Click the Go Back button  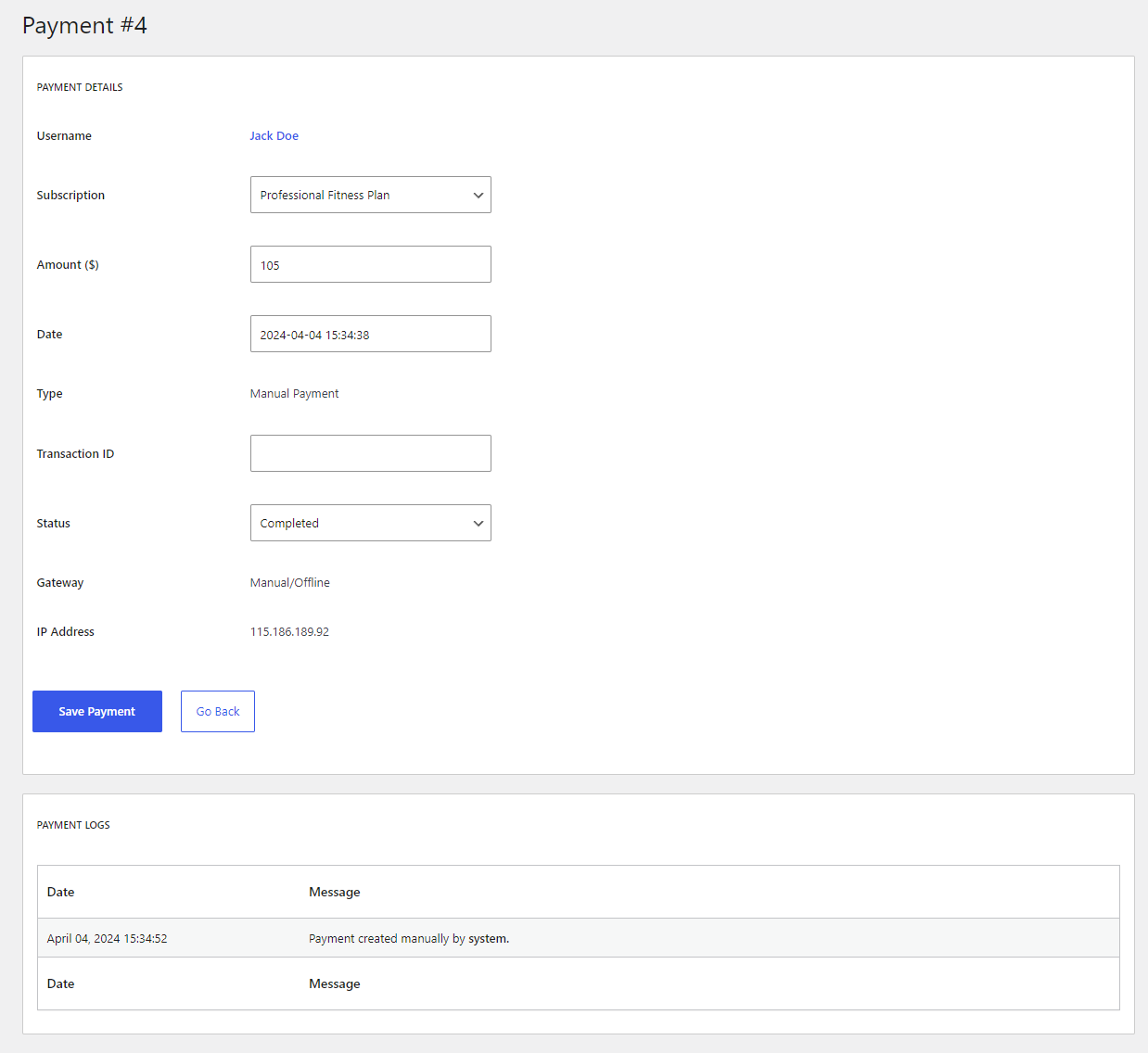pos(218,711)
